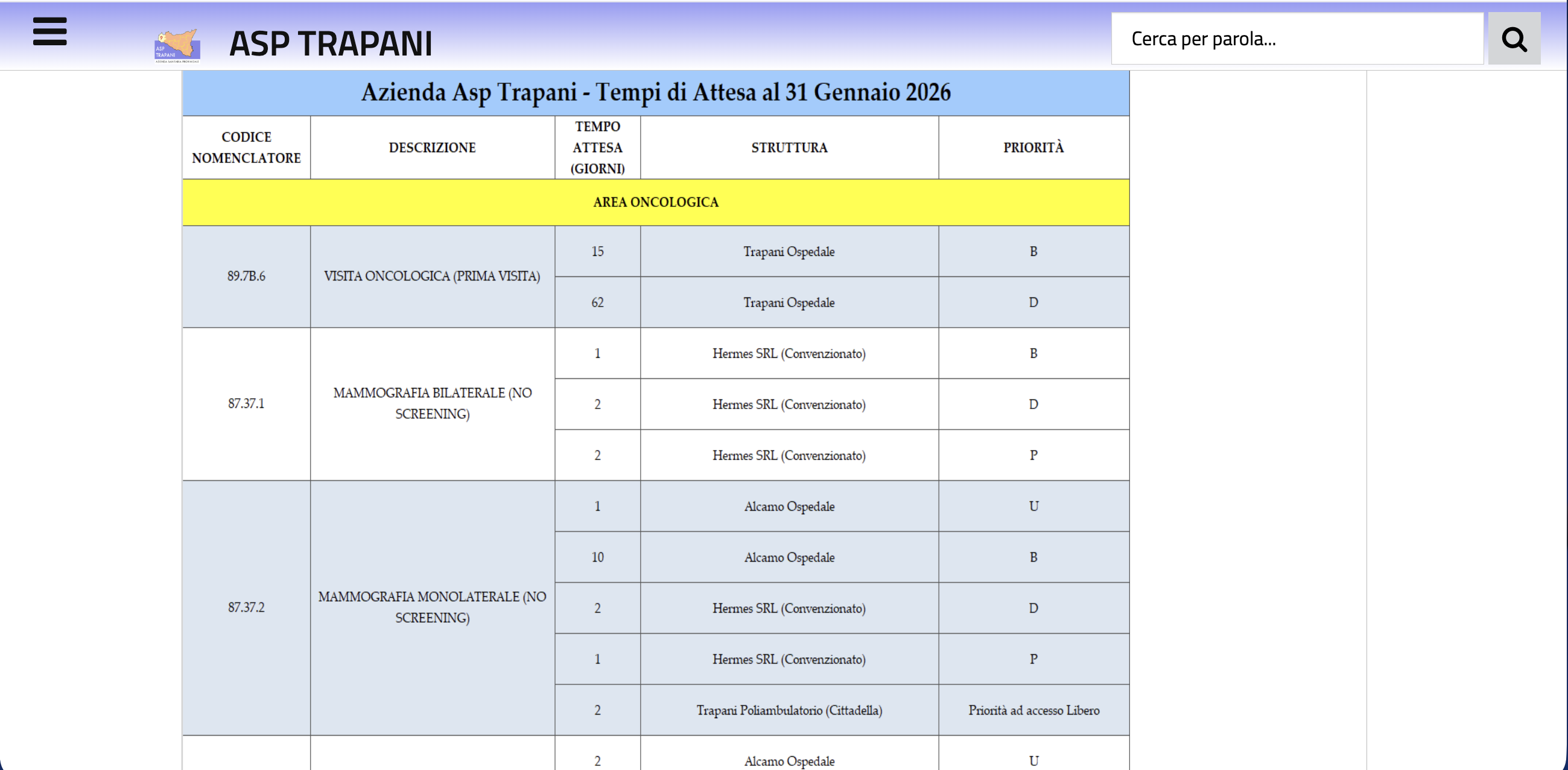Click the ASP TRAPANI site title
1568x770 pixels.
[331, 44]
